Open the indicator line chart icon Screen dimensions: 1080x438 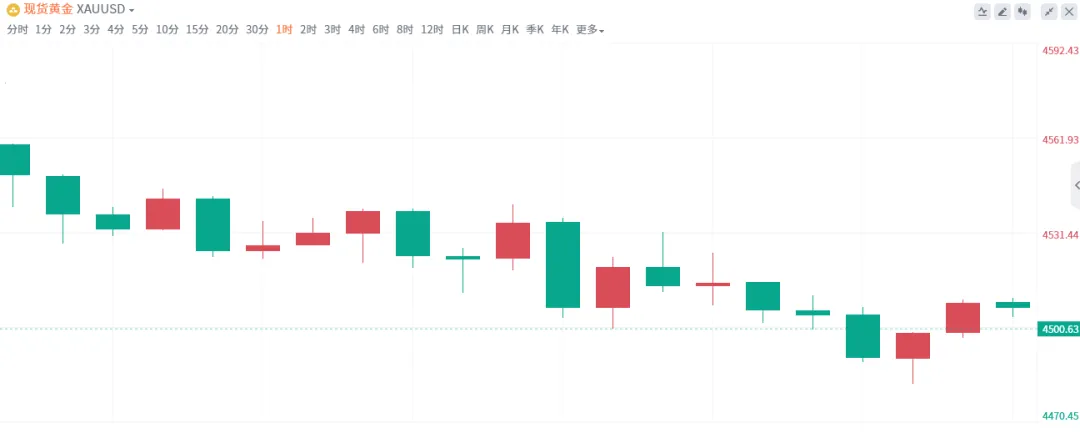[982, 12]
